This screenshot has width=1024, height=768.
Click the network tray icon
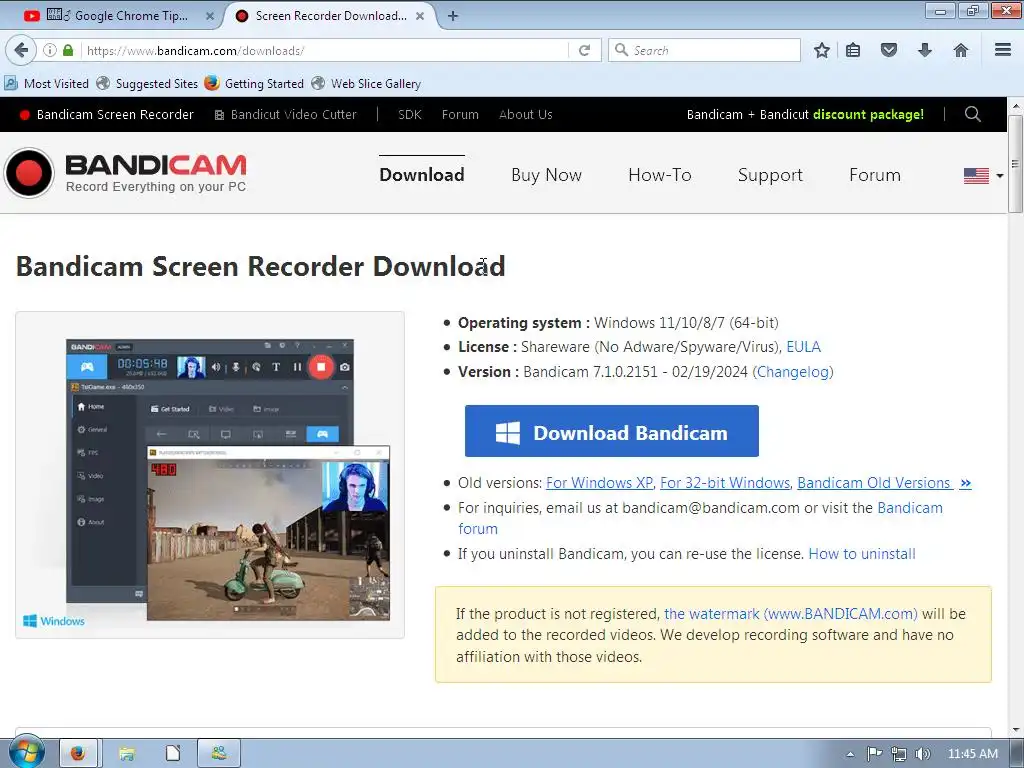tap(899, 754)
